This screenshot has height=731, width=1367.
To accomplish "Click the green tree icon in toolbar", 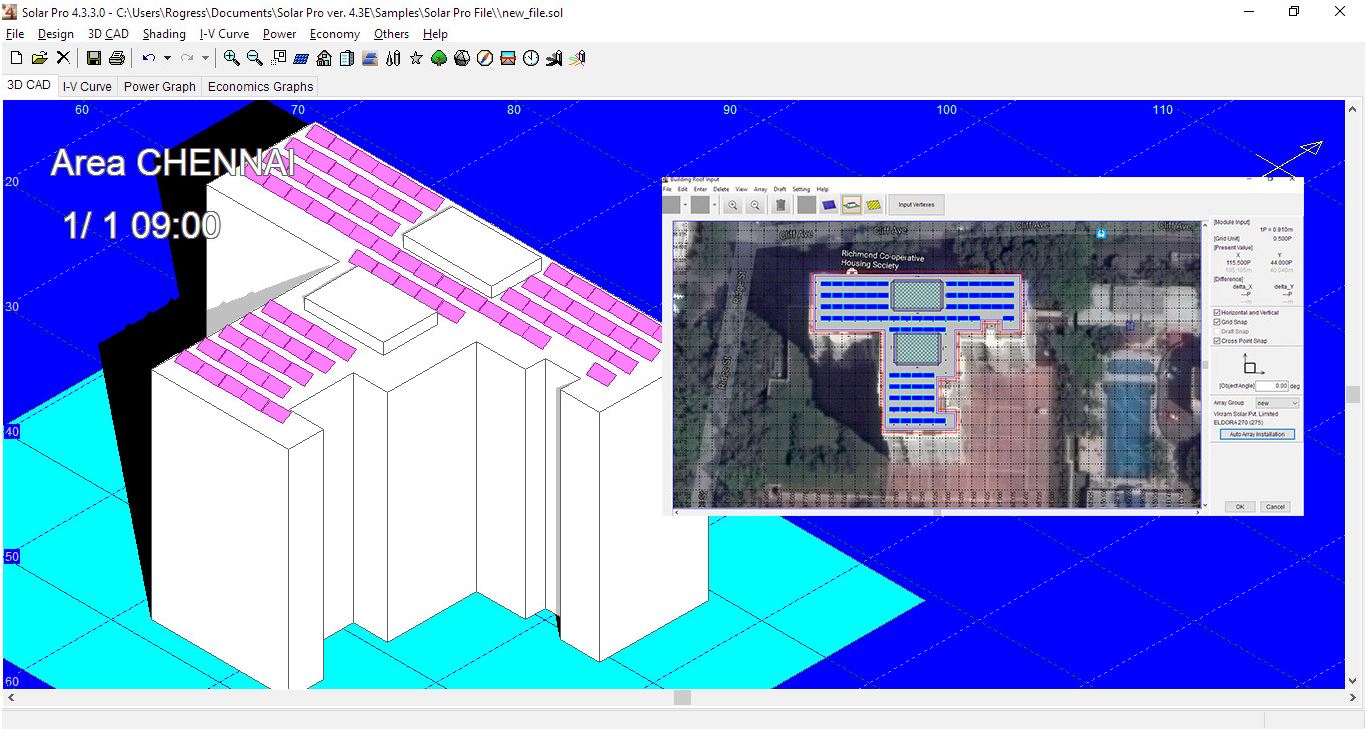I will coord(439,58).
